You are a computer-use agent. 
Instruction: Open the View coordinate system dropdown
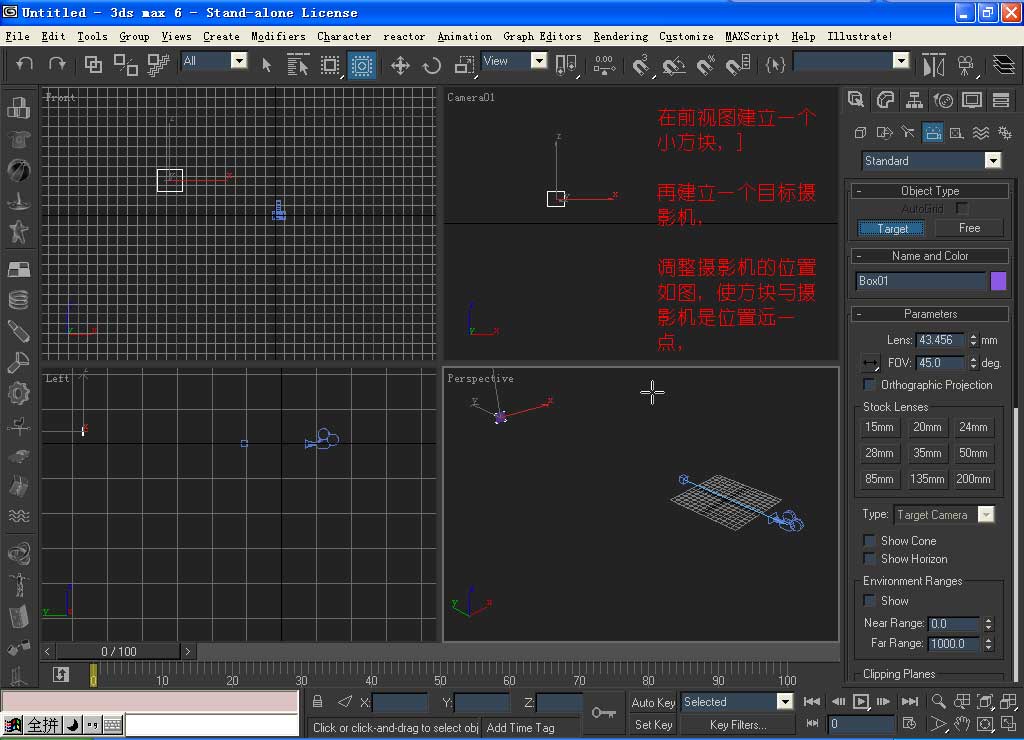(539, 61)
